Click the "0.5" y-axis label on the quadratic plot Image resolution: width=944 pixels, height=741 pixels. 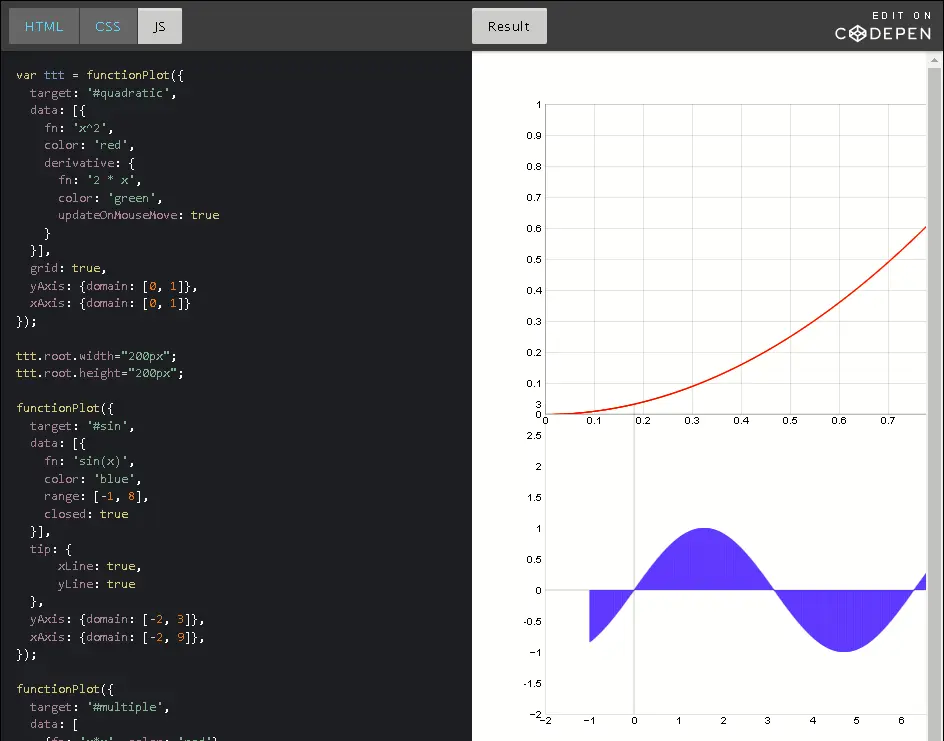pos(534,259)
